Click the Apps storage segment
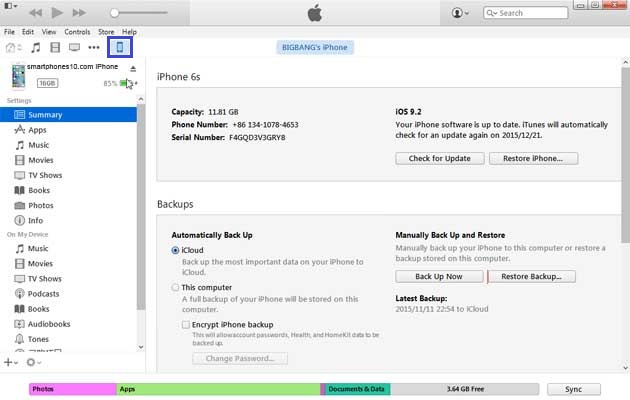The image size is (630, 400). [x=218, y=389]
